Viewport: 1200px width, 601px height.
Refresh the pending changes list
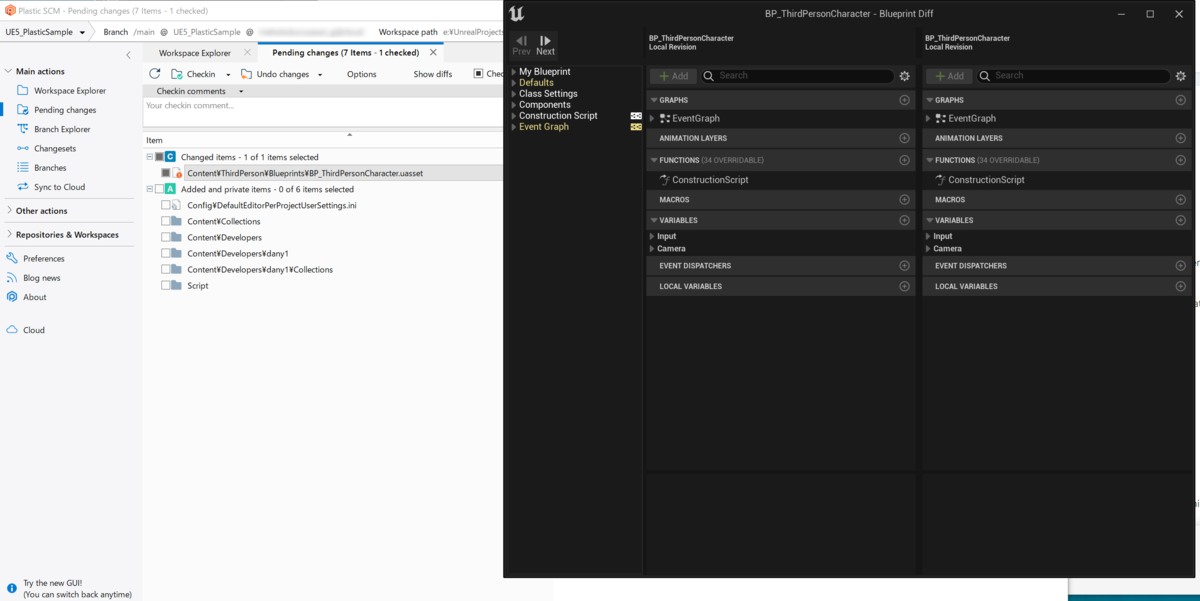pos(154,74)
